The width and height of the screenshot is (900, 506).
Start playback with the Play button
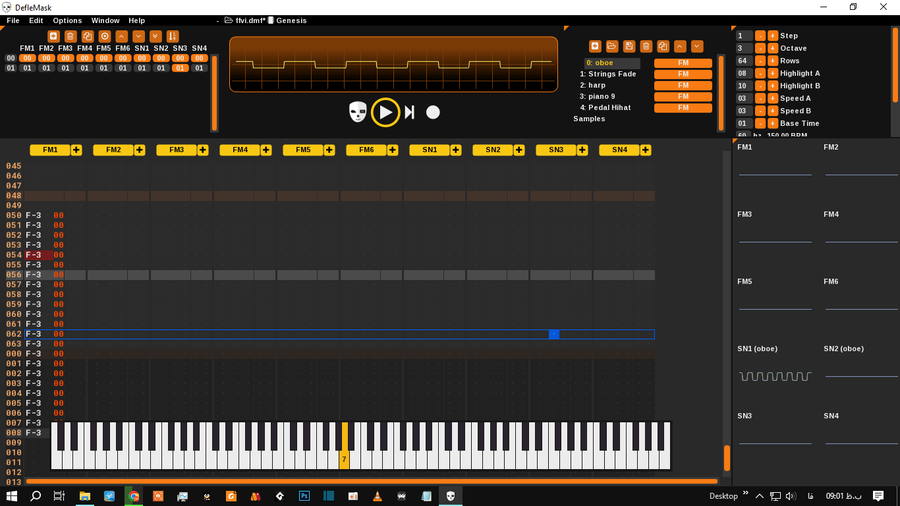pyautogui.click(x=385, y=112)
